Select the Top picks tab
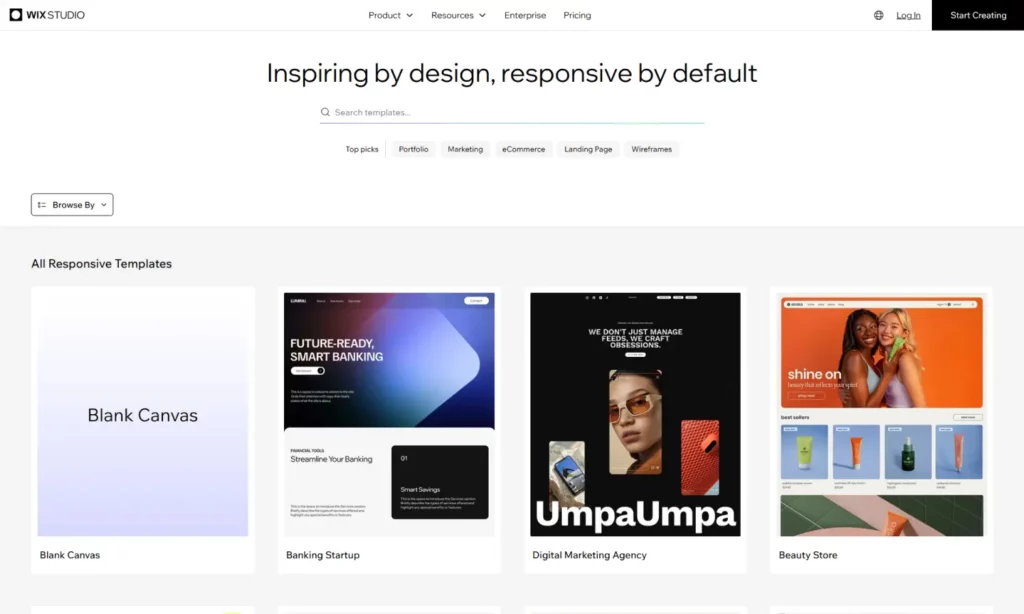This screenshot has height=614, width=1024. (x=361, y=148)
